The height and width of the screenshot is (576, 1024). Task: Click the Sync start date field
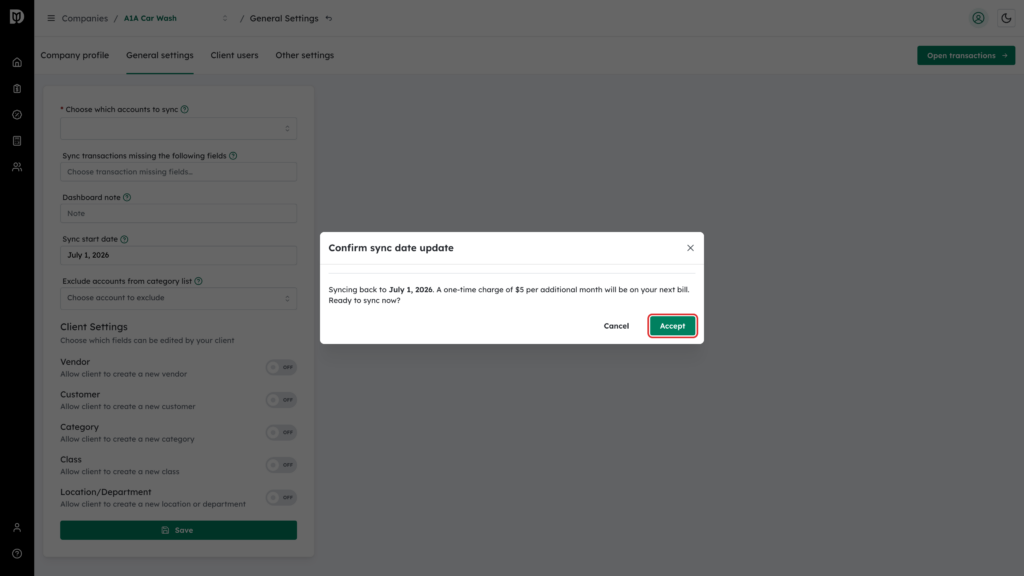(x=178, y=255)
